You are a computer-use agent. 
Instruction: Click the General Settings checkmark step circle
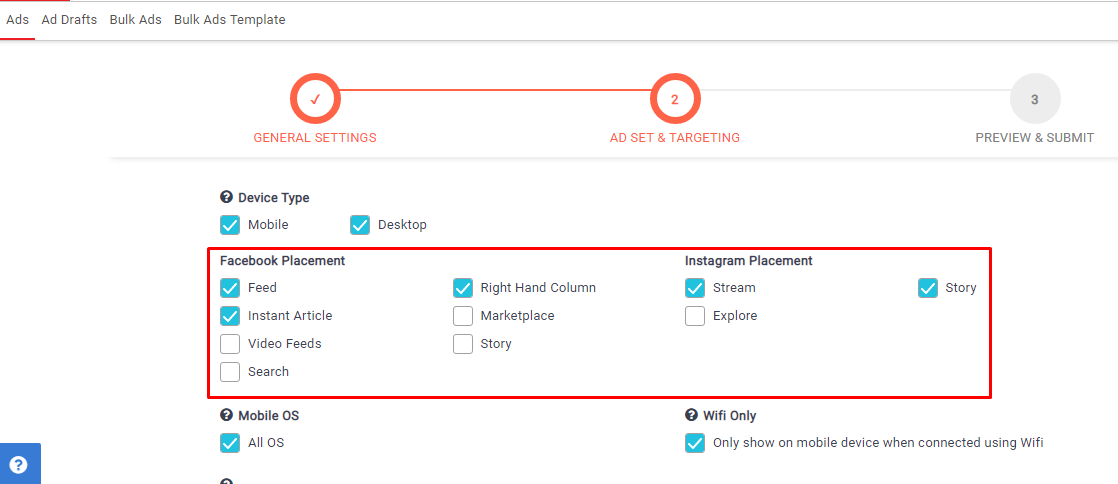coord(315,99)
